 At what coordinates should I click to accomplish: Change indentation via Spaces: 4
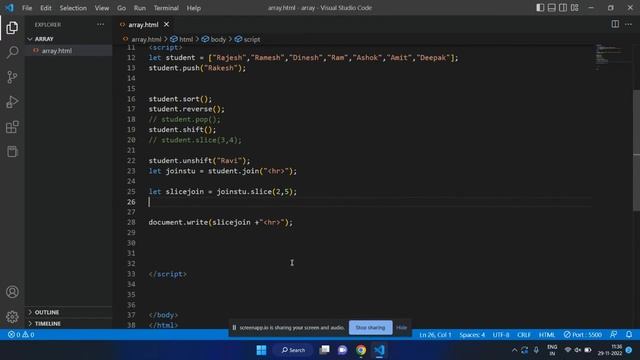pyautogui.click(x=472, y=335)
